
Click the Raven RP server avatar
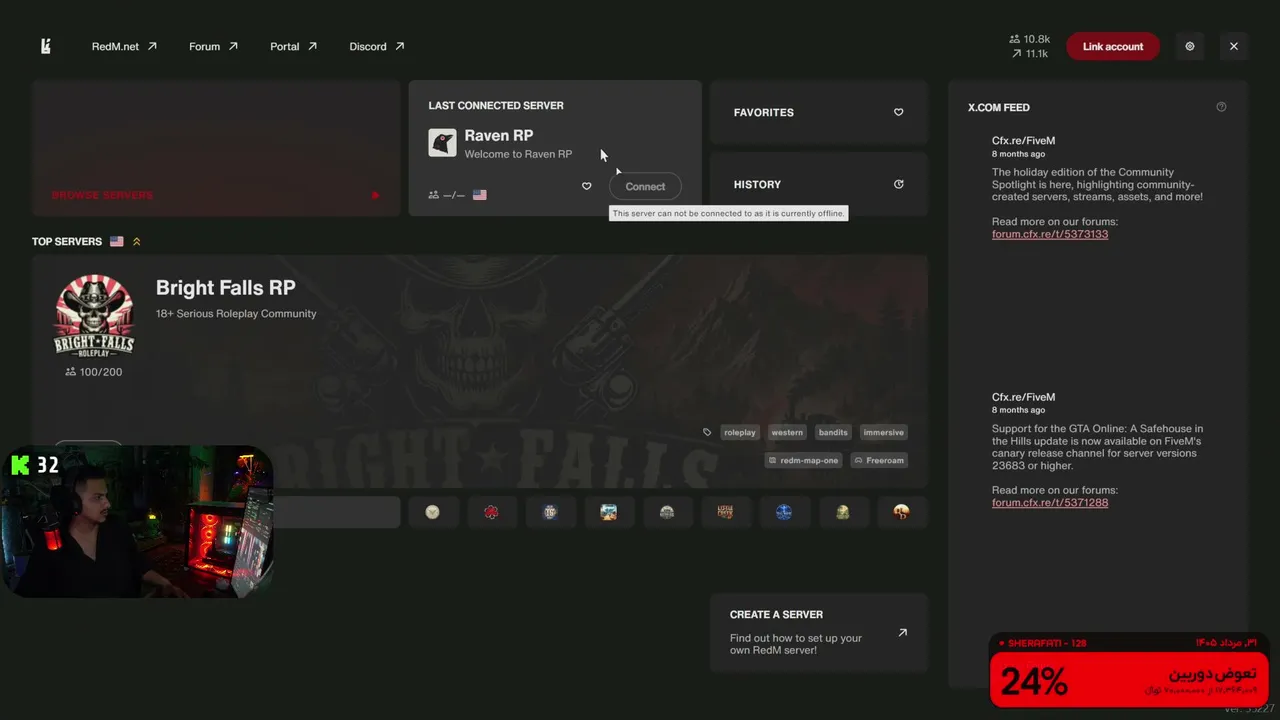(442, 142)
